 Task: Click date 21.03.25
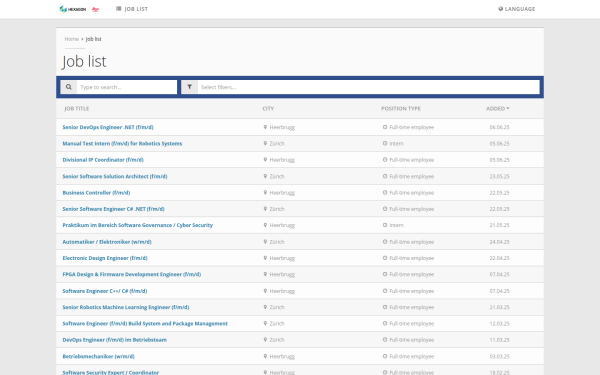coord(499,307)
